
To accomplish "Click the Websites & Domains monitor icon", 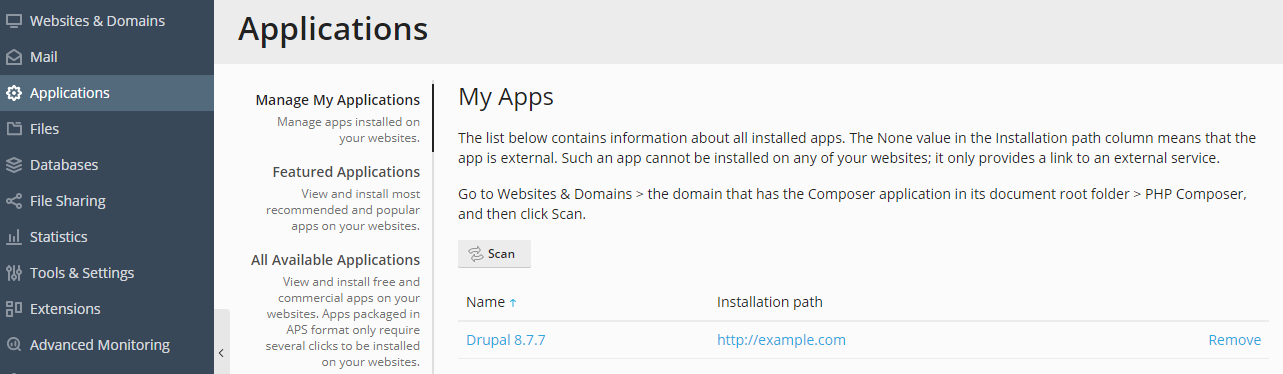I will click(14, 21).
